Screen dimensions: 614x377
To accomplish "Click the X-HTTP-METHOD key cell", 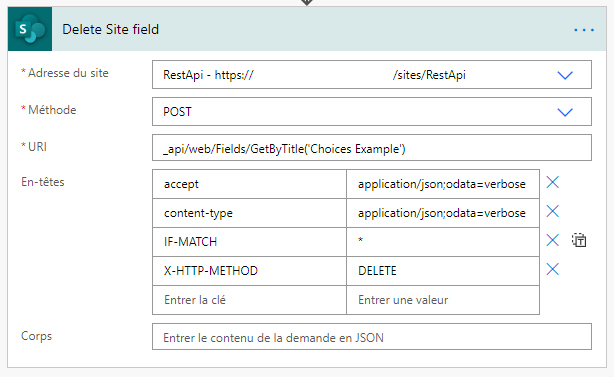I will pos(249,271).
